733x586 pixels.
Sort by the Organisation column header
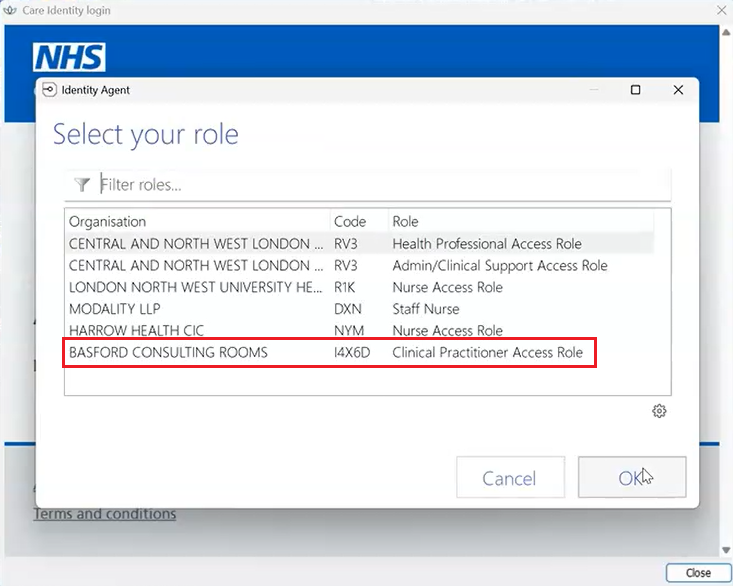[x=197, y=222]
